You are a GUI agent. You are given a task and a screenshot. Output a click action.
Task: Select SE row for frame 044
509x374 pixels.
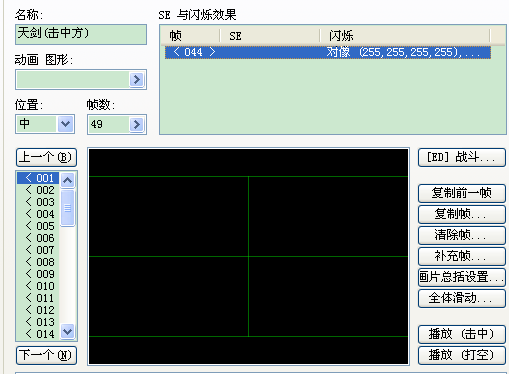(x=328, y=52)
